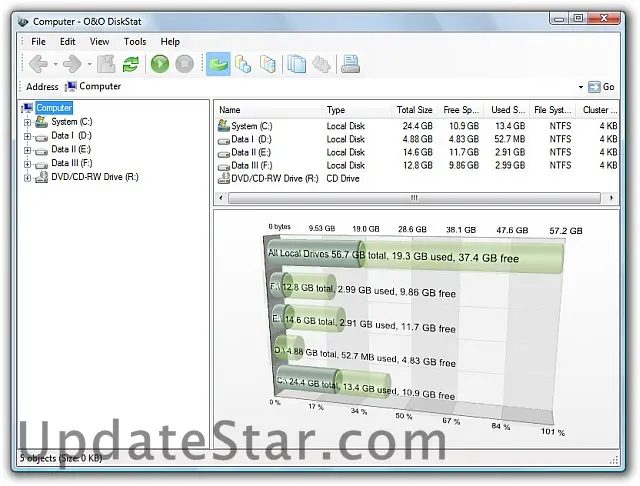Image resolution: width=640 pixels, height=486 pixels.
Task: Open the Address bar dropdown arrow
Action: [581, 87]
